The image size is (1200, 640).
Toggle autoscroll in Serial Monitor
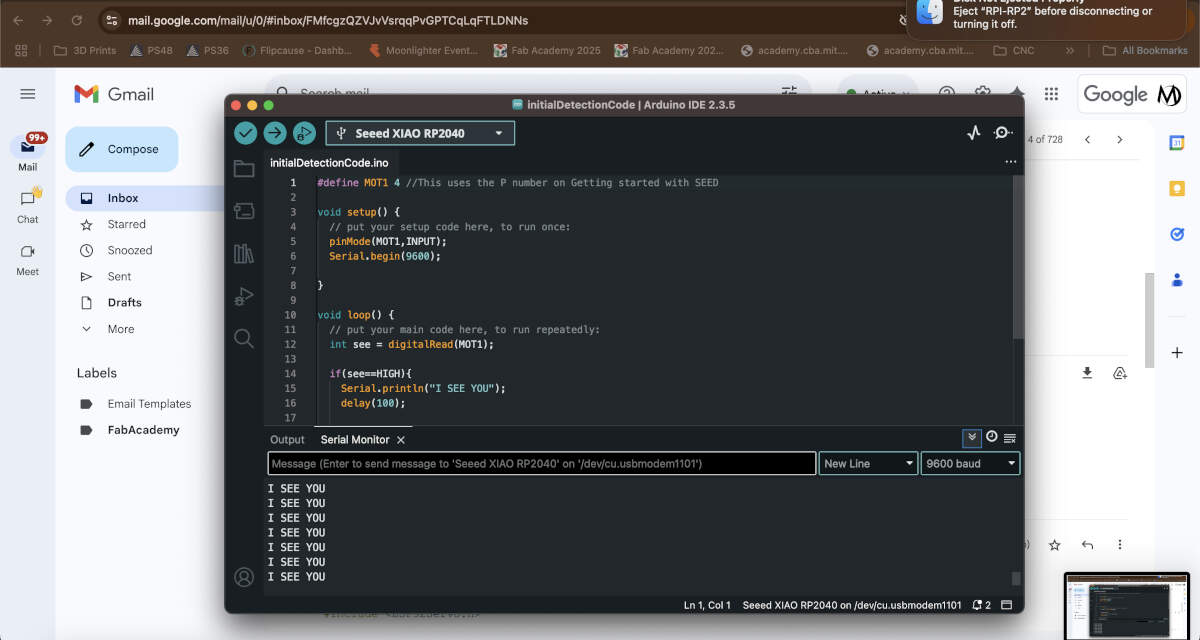point(971,437)
